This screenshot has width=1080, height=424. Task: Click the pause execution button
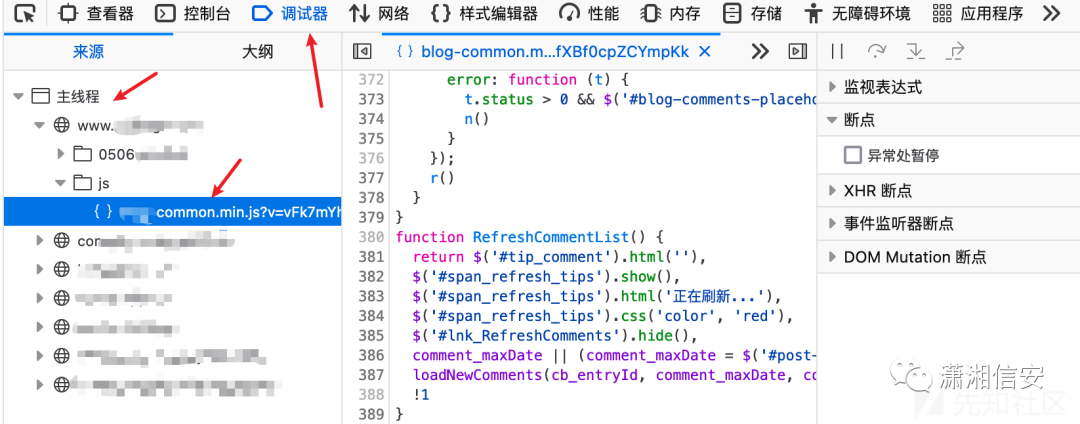tap(838, 52)
